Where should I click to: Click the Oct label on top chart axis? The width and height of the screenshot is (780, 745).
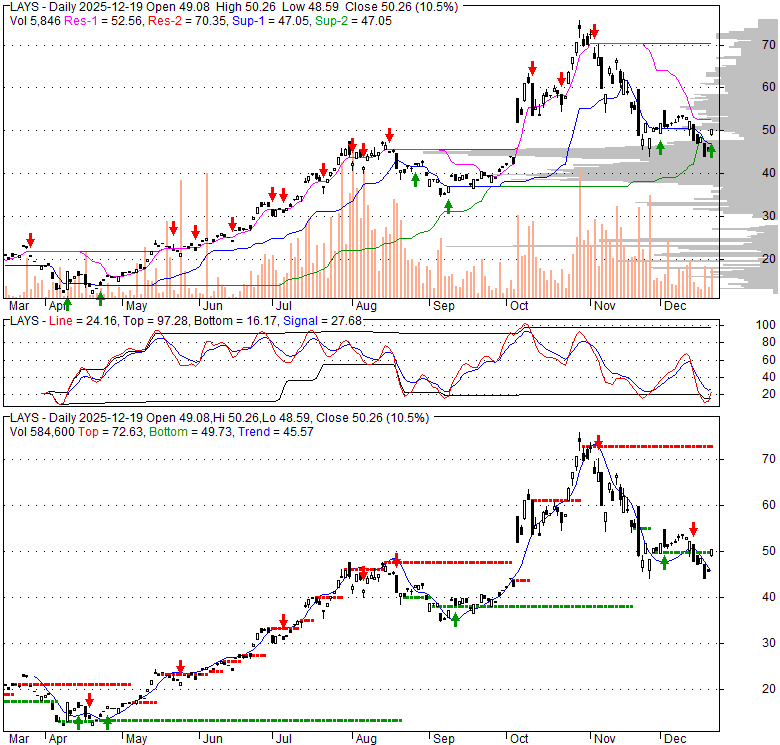click(x=519, y=305)
